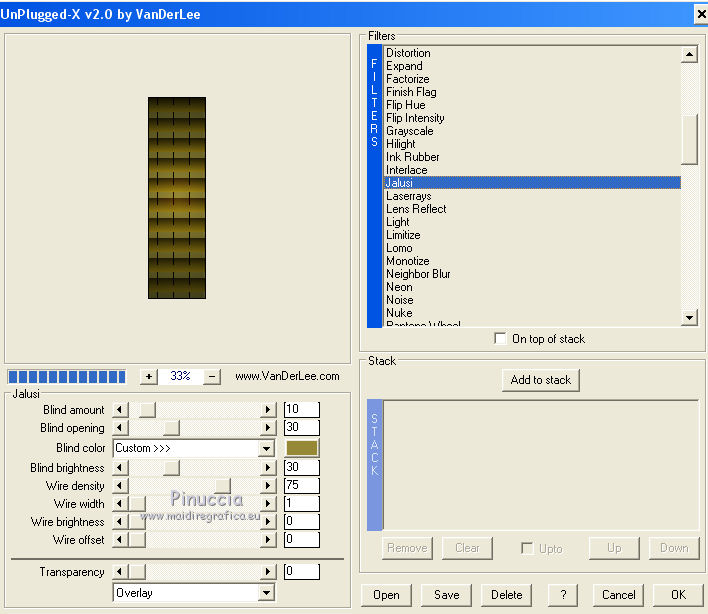Decrease Transparency with left arrow
Viewport: 708px width, 614px height.
120,572
